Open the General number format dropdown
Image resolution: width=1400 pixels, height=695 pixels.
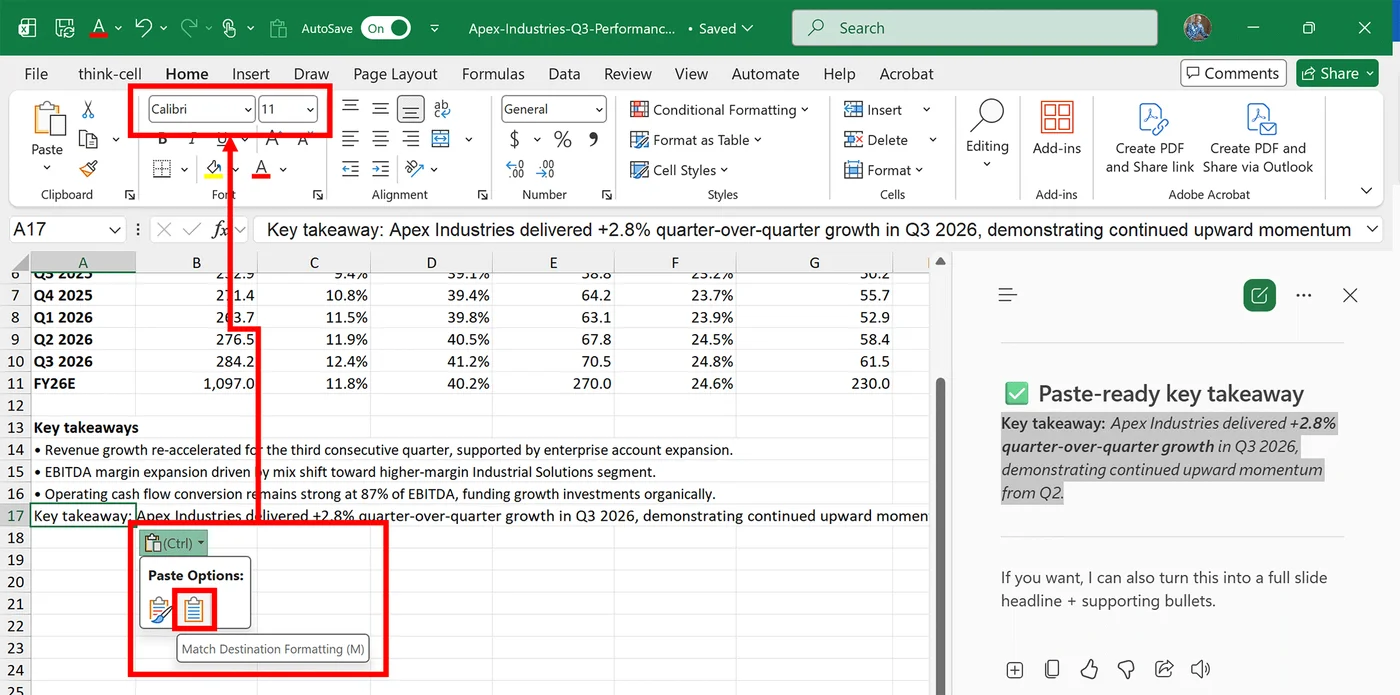[599, 109]
